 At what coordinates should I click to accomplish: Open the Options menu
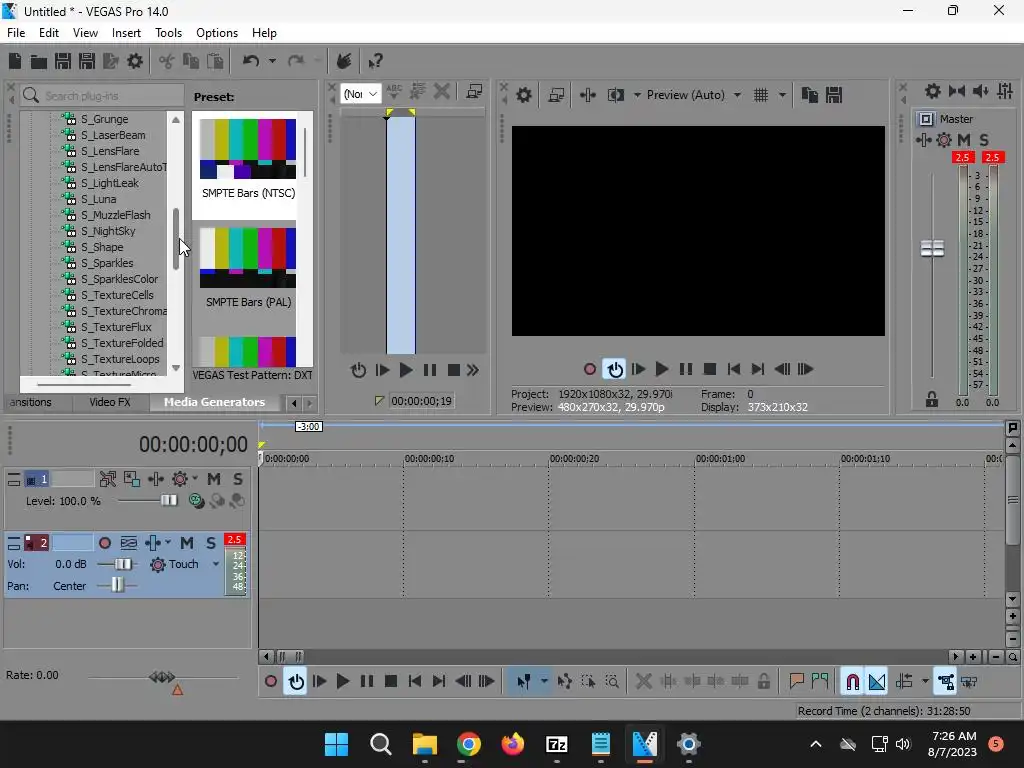pyautogui.click(x=217, y=33)
